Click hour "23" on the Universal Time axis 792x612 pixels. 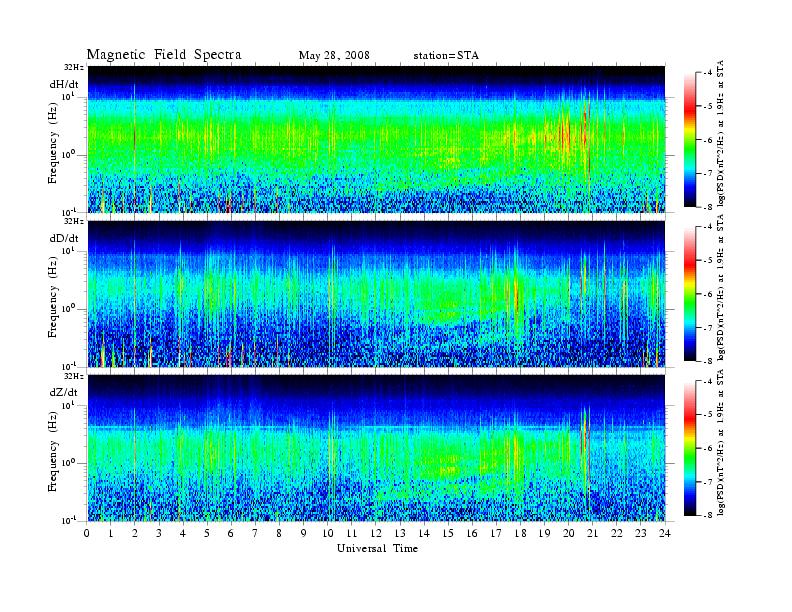coord(641,533)
